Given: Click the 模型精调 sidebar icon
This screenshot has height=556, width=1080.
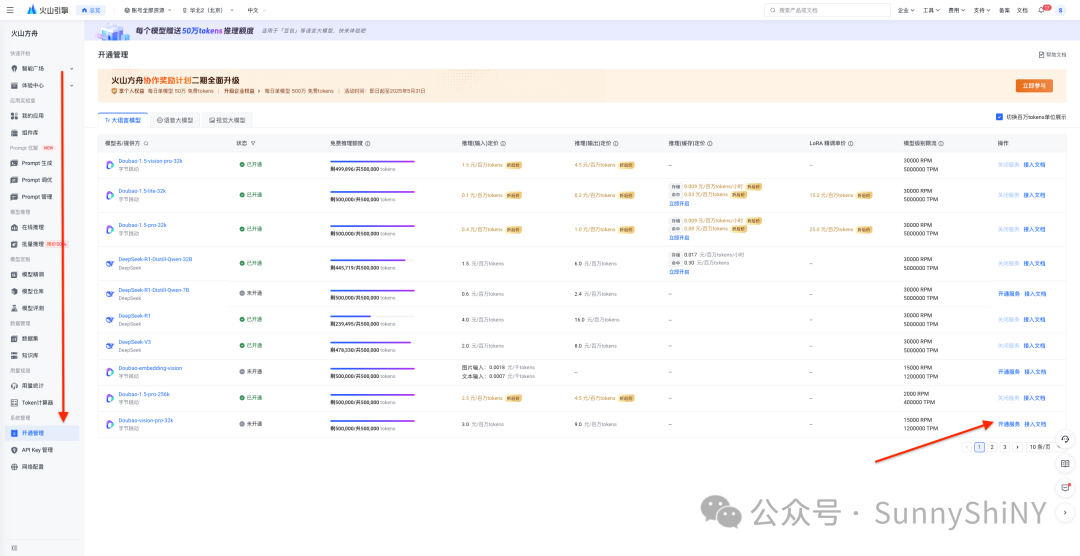Looking at the screenshot, I should point(15,275).
